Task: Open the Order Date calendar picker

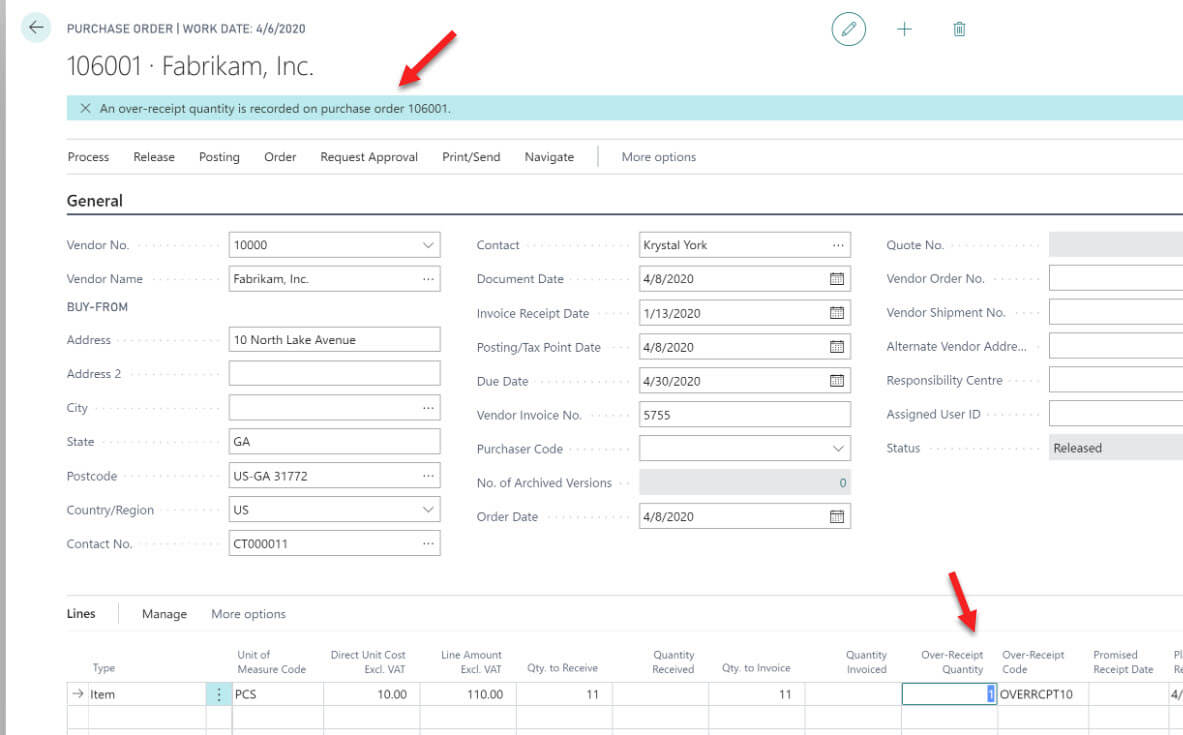Action: coord(837,517)
